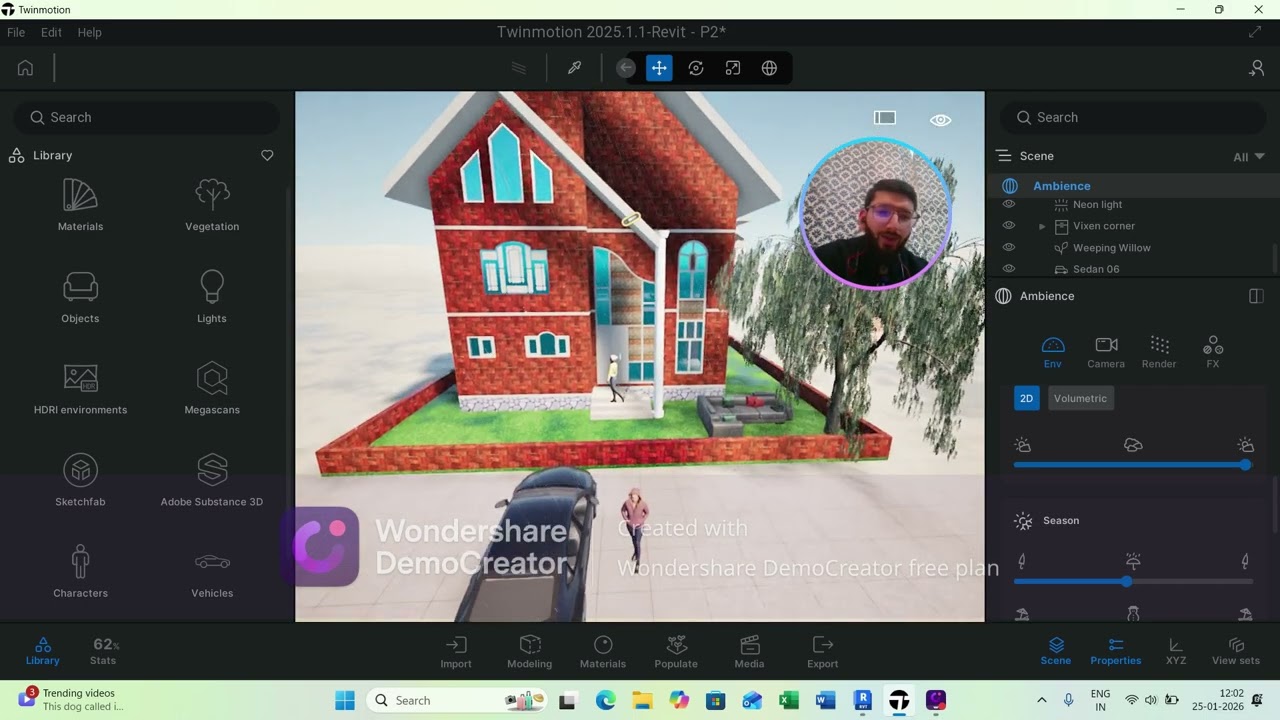The height and width of the screenshot is (720, 1280).
Task: Toggle the Properties panel button
Action: click(1116, 651)
